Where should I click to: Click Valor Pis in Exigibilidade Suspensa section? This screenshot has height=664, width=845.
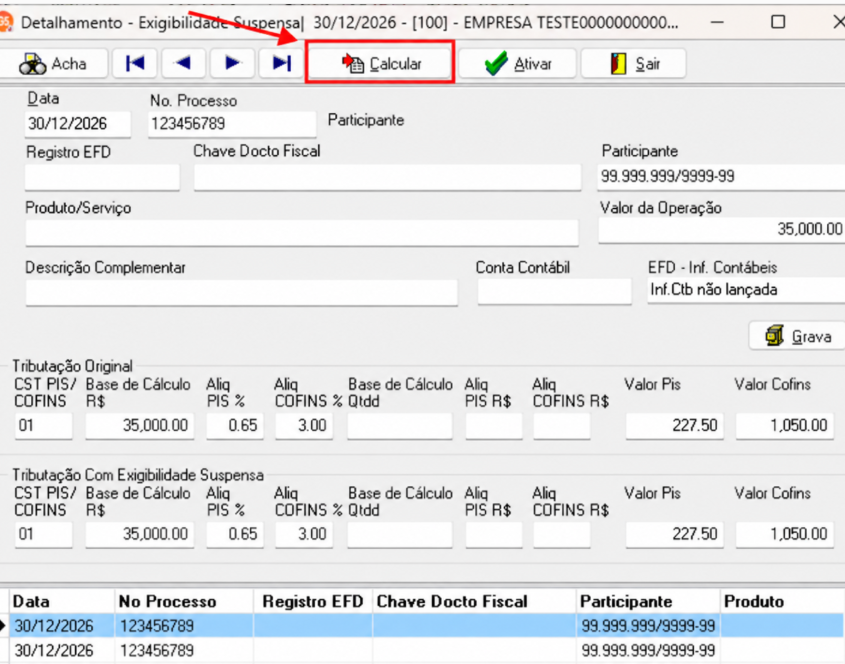(x=675, y=535)
